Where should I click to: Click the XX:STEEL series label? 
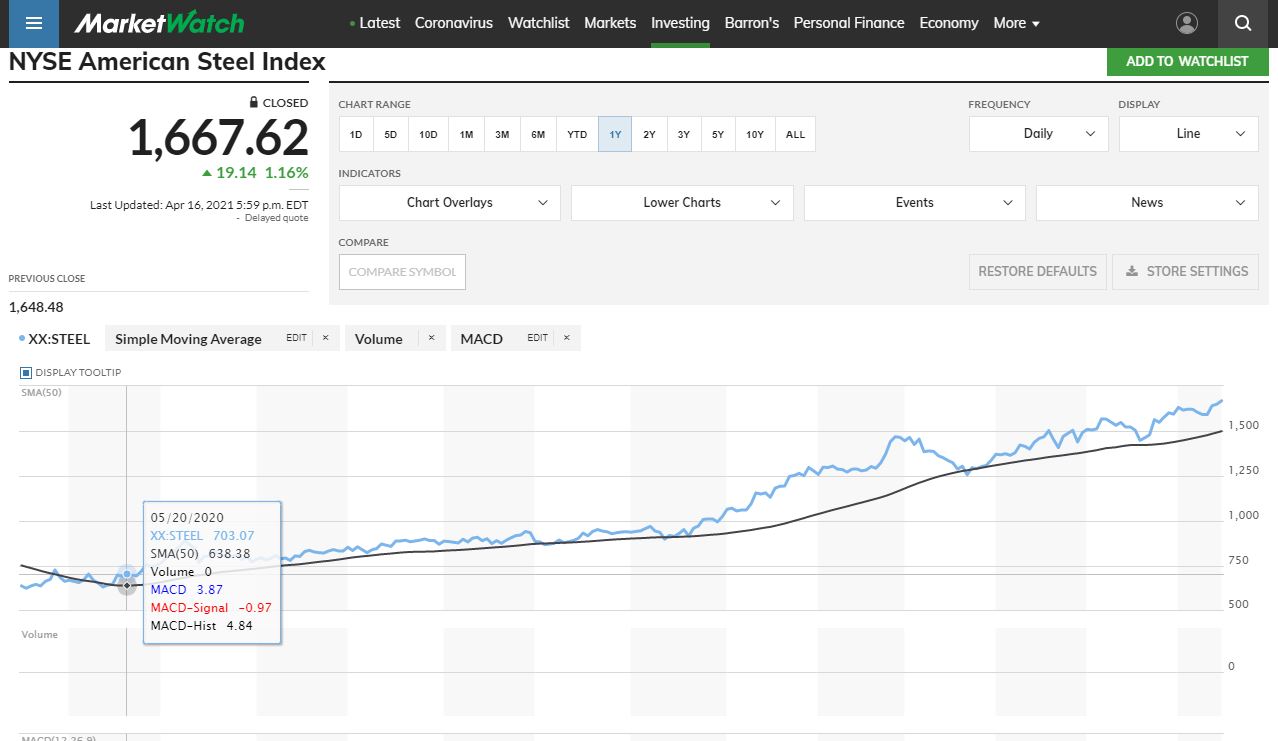(x=59, y=339)
